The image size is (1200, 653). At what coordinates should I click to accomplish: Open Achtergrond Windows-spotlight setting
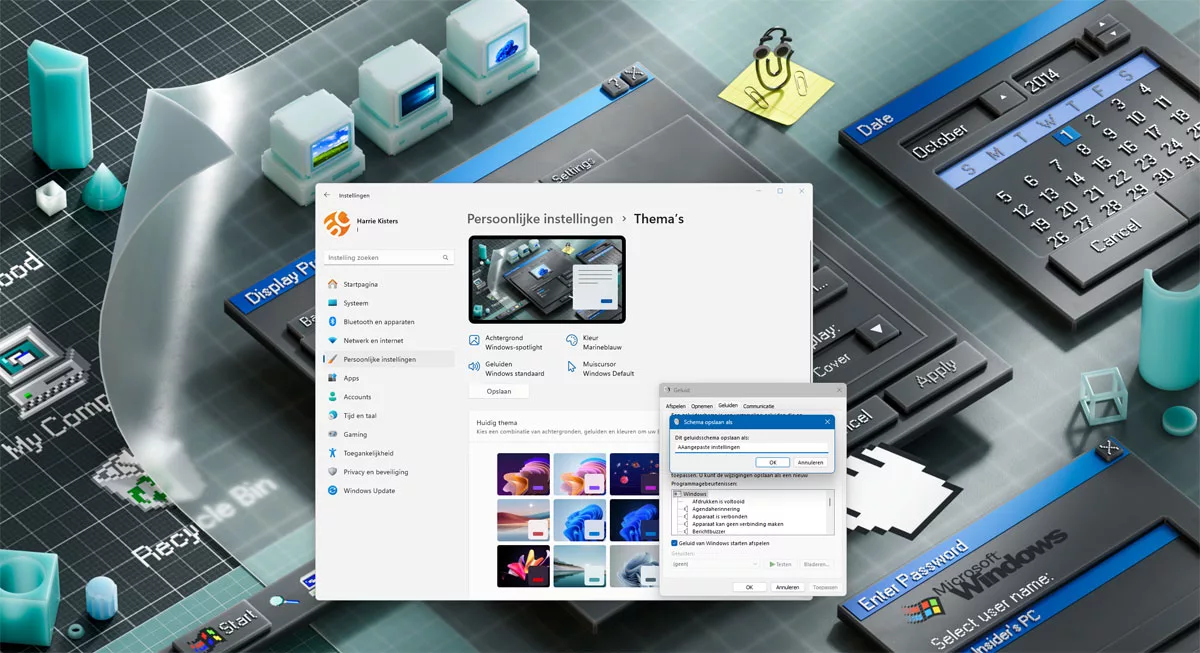[506, 343]
